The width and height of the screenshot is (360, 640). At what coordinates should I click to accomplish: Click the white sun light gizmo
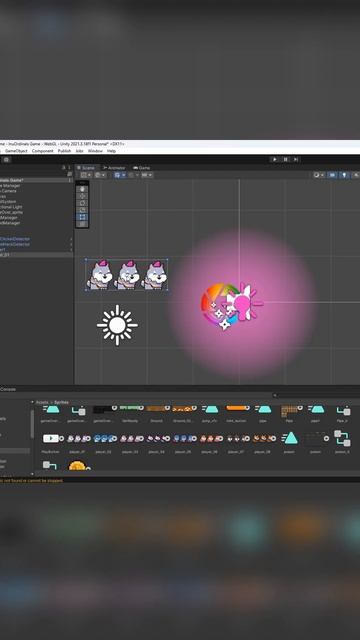(117, 325)
